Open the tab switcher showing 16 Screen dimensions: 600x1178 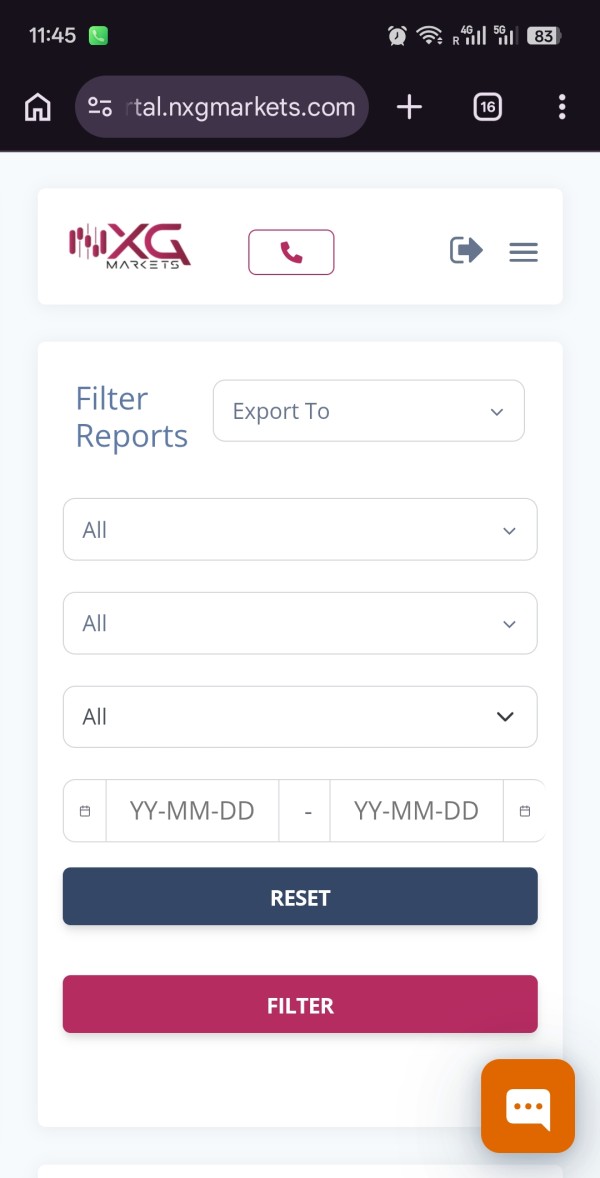487,107
